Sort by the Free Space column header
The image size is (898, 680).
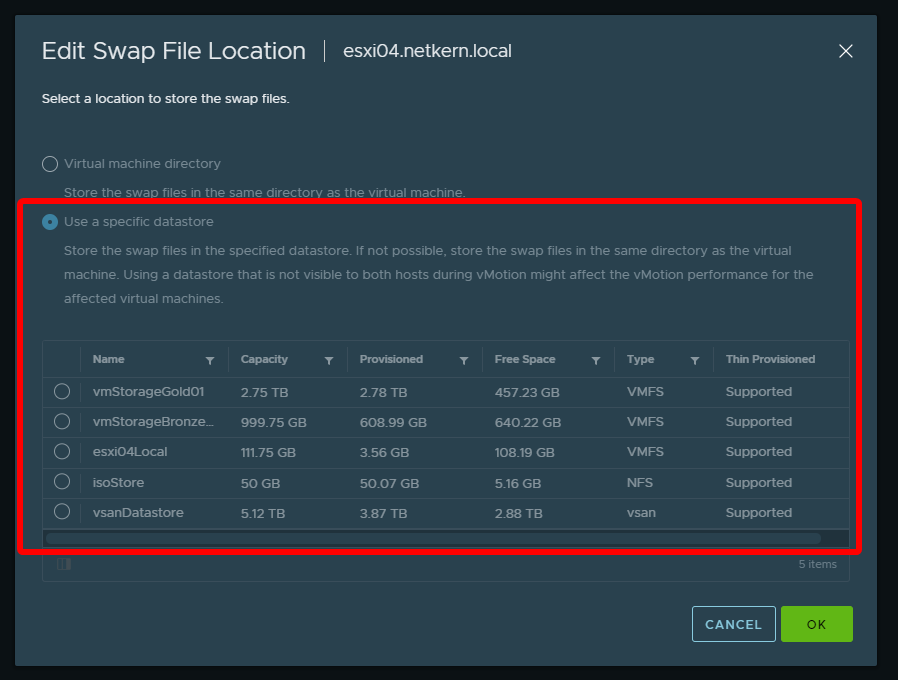(x=525, y=359)
